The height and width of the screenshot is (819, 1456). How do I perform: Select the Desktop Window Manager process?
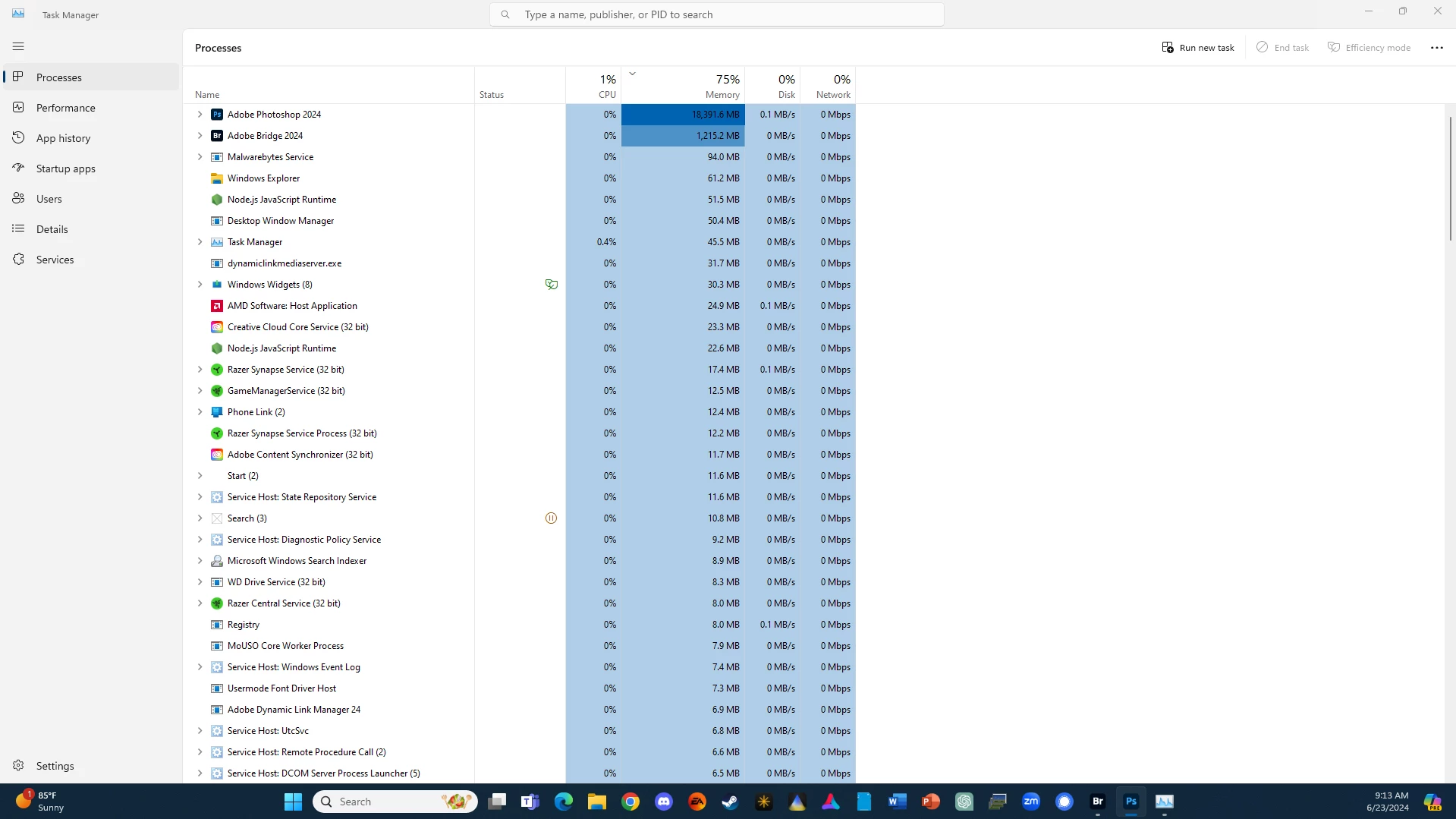tap(519, 221)
